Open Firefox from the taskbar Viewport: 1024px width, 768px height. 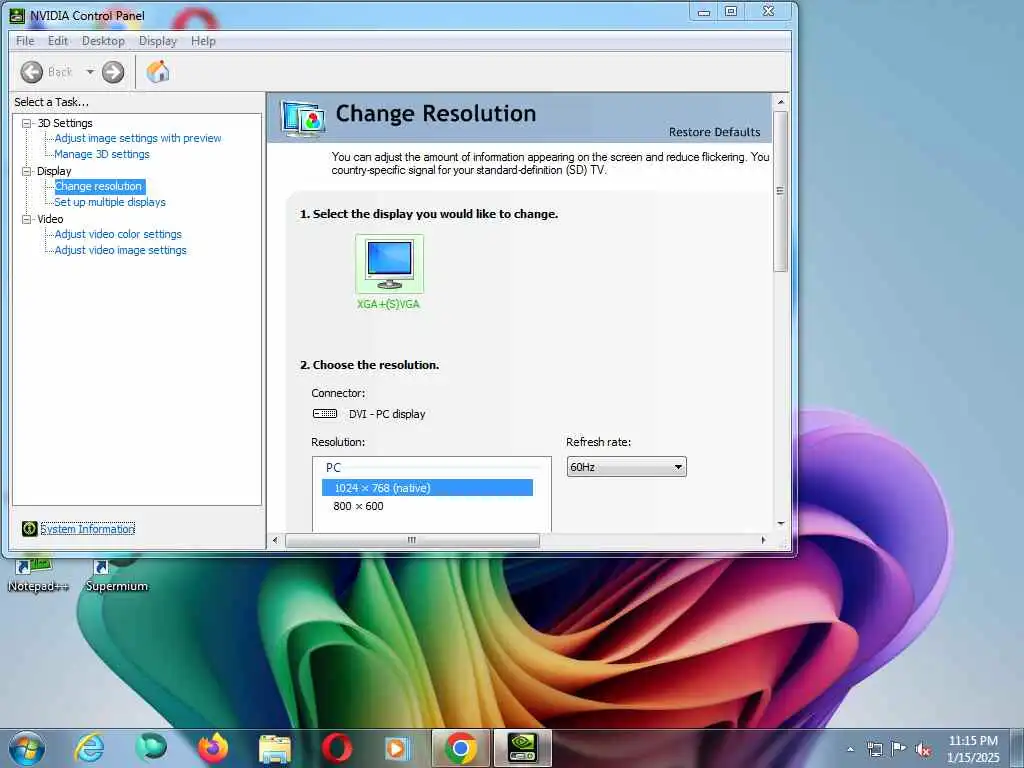tap(212, 748)
